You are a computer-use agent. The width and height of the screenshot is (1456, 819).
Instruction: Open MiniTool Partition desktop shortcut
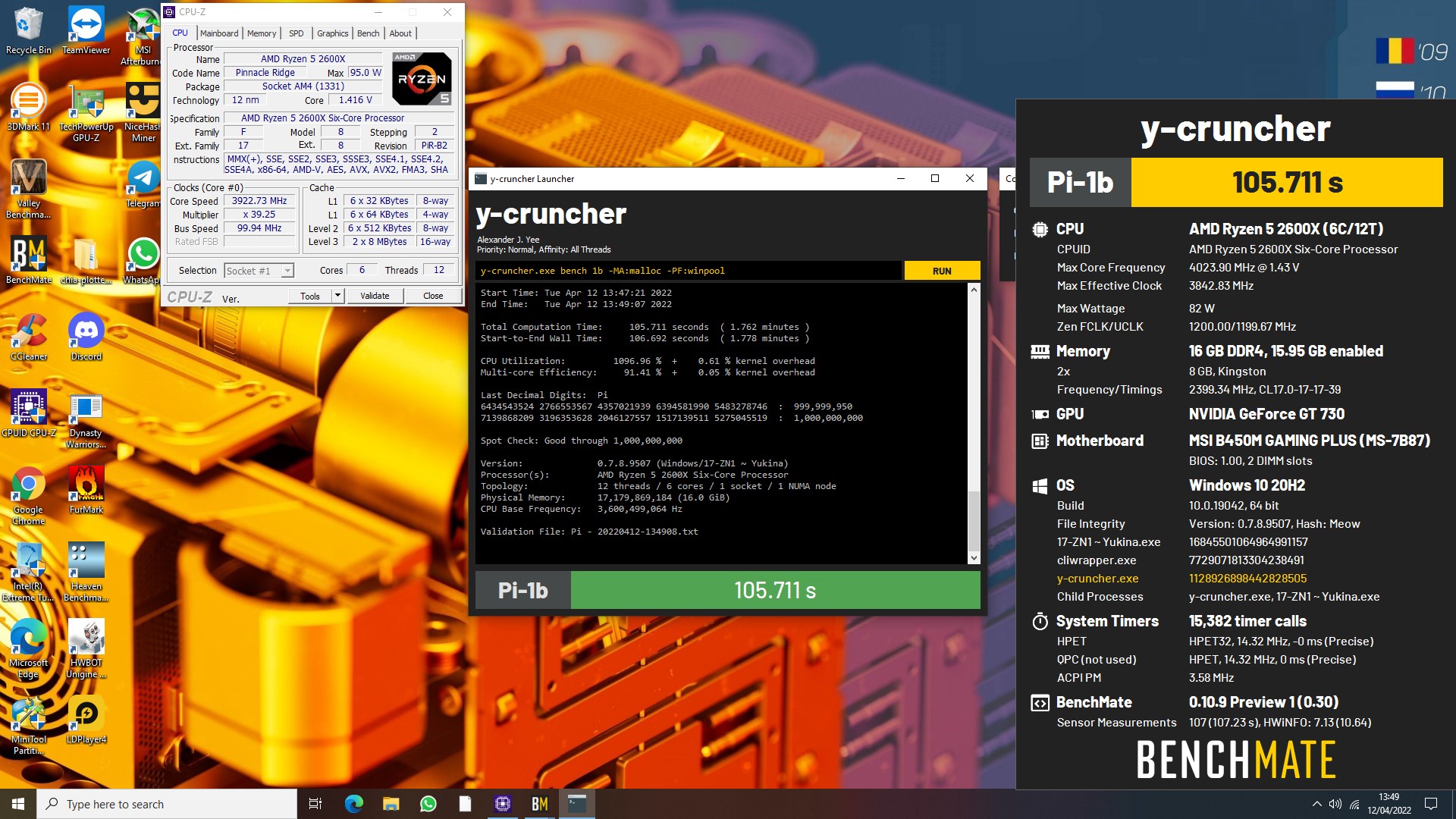tap(29, 725)
